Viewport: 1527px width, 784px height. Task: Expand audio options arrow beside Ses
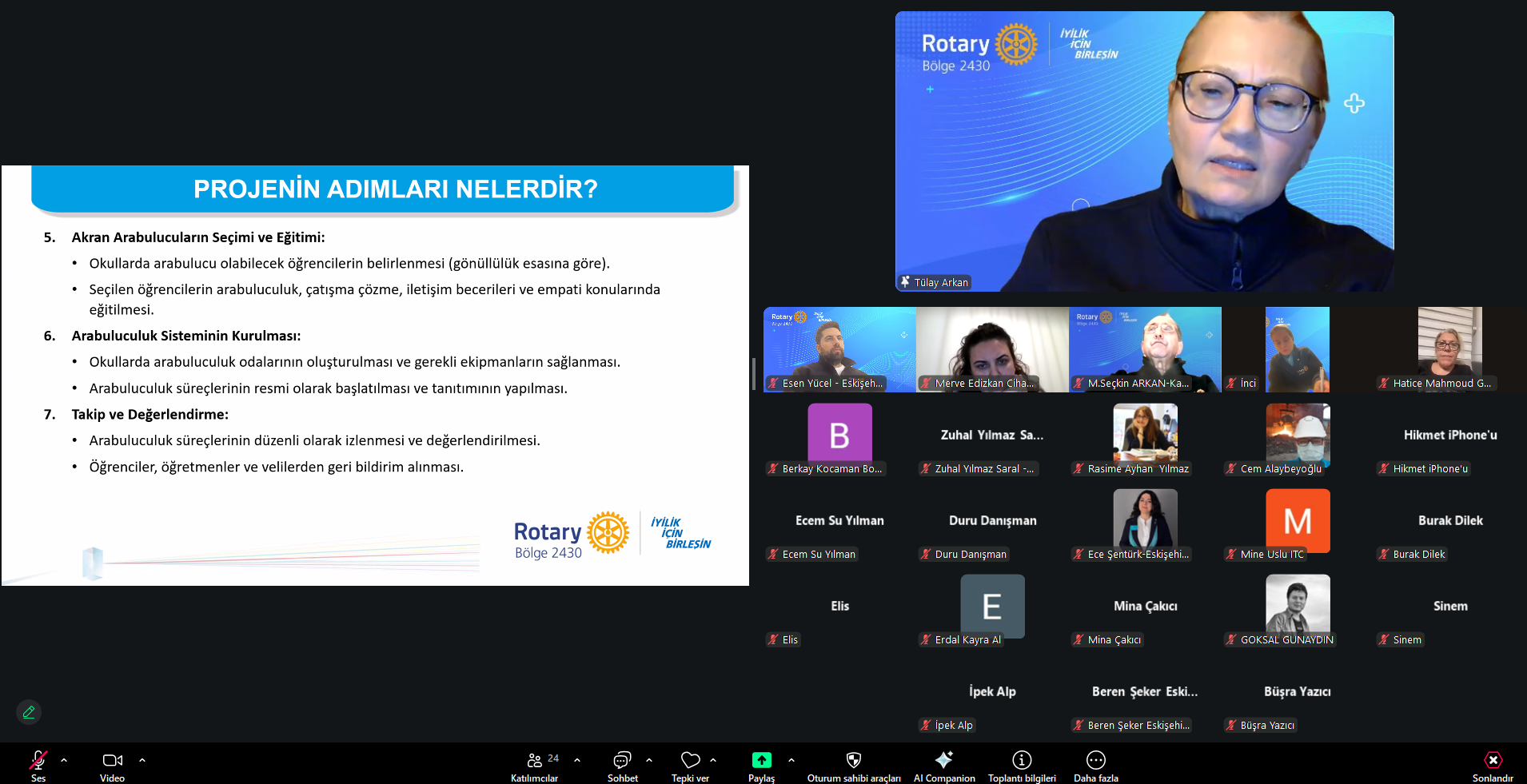tap(64, 760)
